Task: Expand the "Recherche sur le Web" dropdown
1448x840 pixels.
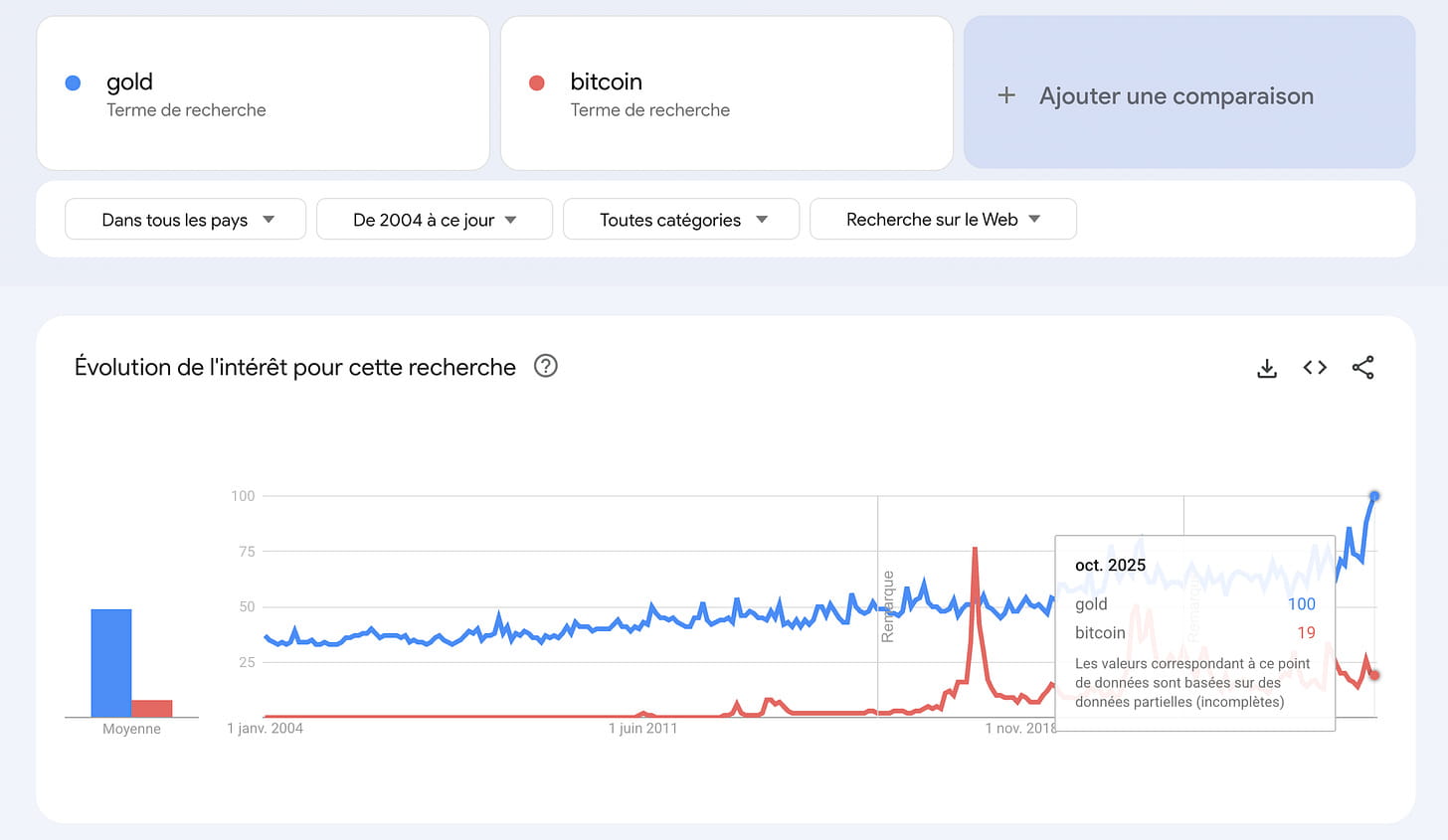Action: point(943,220)
